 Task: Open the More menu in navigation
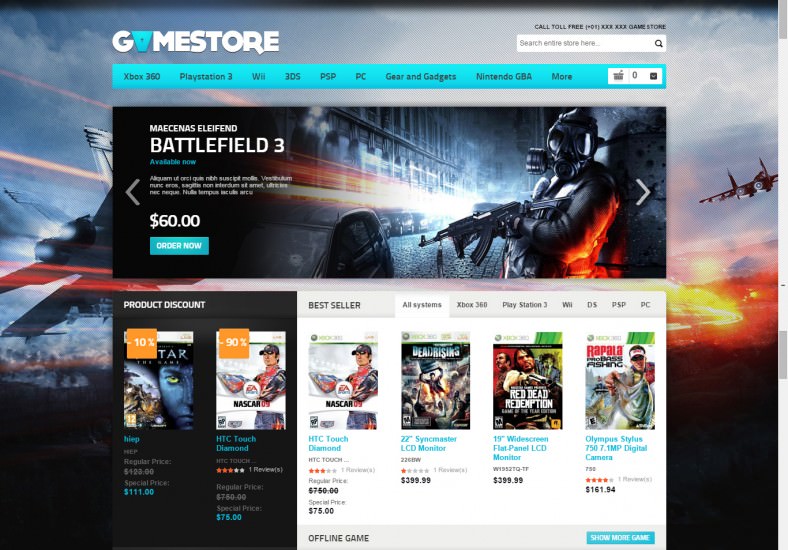[x=562, y=76]
